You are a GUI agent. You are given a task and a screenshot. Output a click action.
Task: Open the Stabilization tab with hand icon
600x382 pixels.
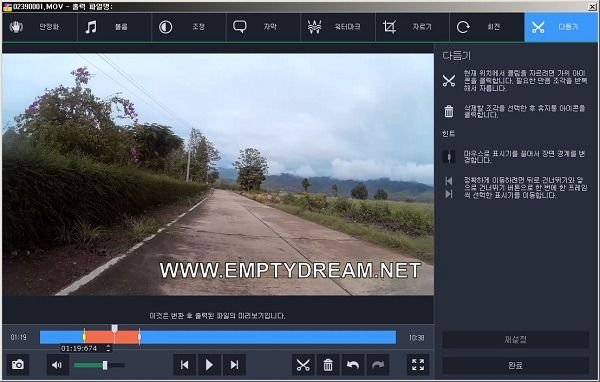tap(40, 27)
